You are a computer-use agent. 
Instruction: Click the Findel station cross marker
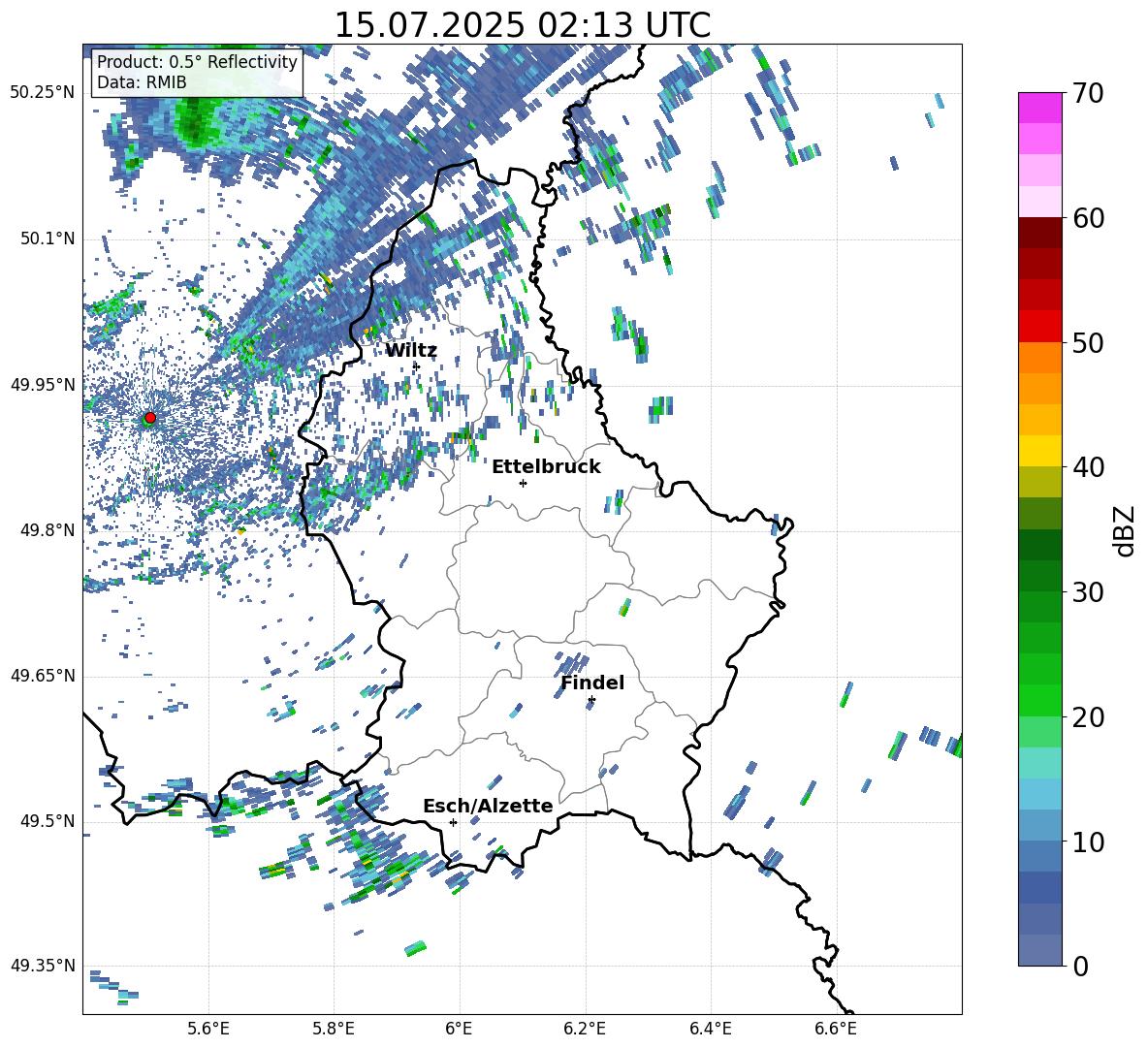coord(591,700)
